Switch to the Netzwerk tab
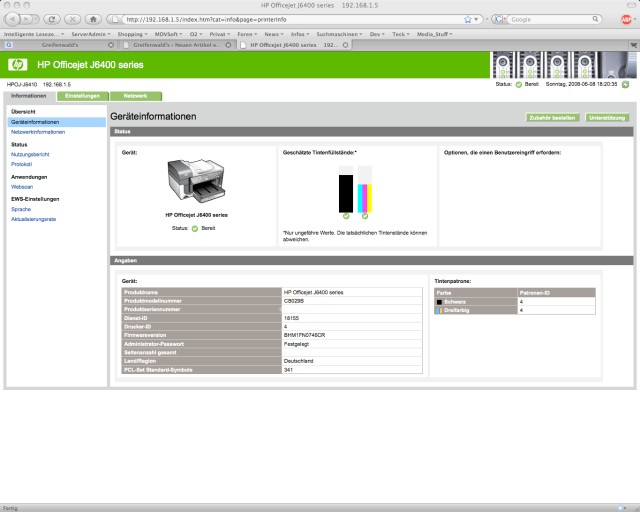This screenshot has width=640, height=512. click(x=136, y=96)
